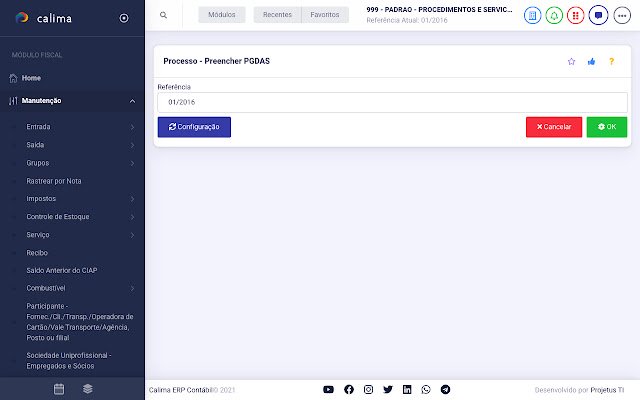Expand the Combustível submenu
Image resolution: width=640 pixels, height=400 pixels.
tap(72, 288)
